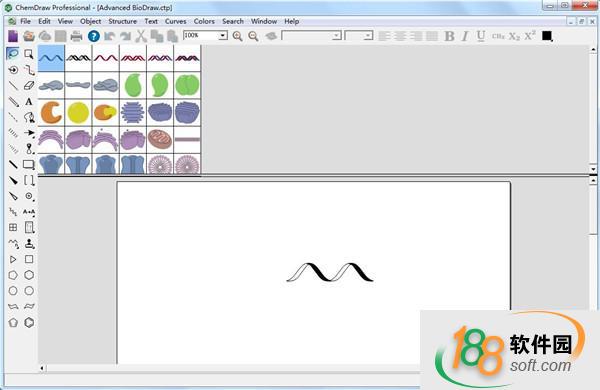Select the blue wave helix template

[x=51, y=58]
